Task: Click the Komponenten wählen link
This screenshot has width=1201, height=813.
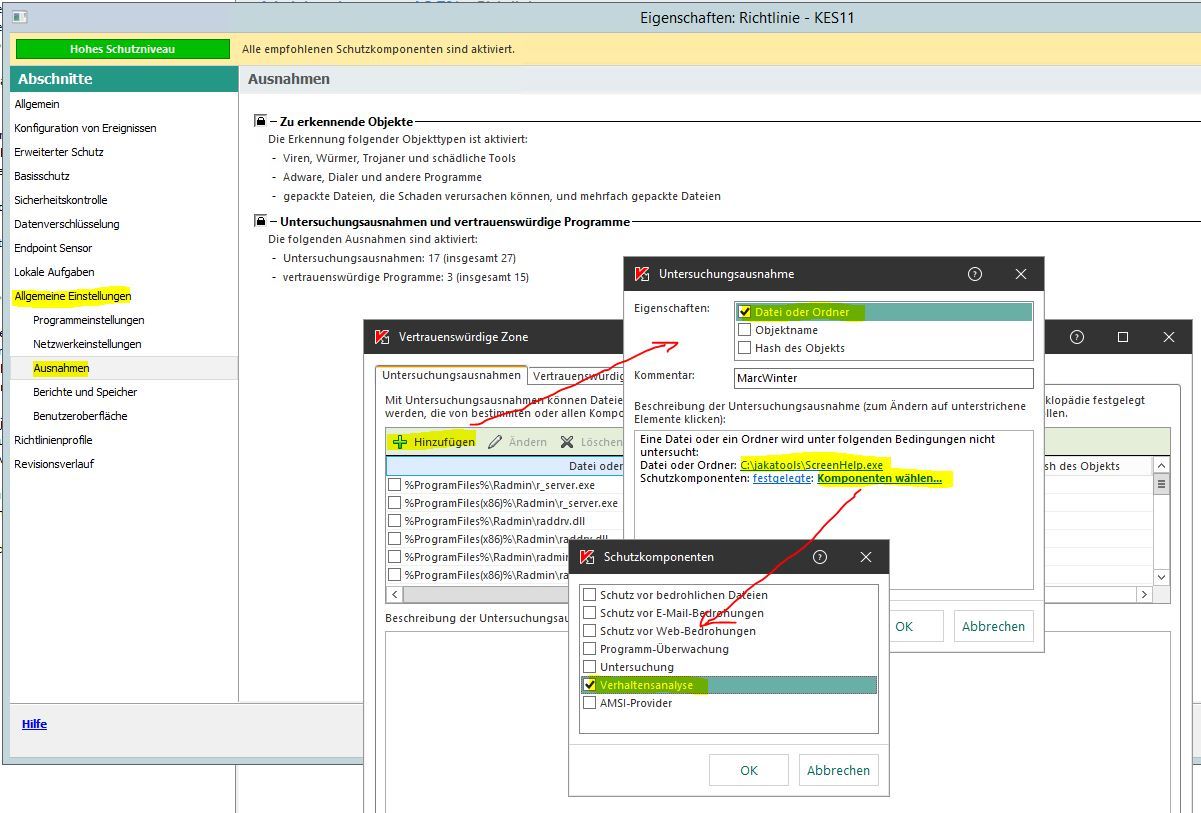Action: [x=879, y=479]
